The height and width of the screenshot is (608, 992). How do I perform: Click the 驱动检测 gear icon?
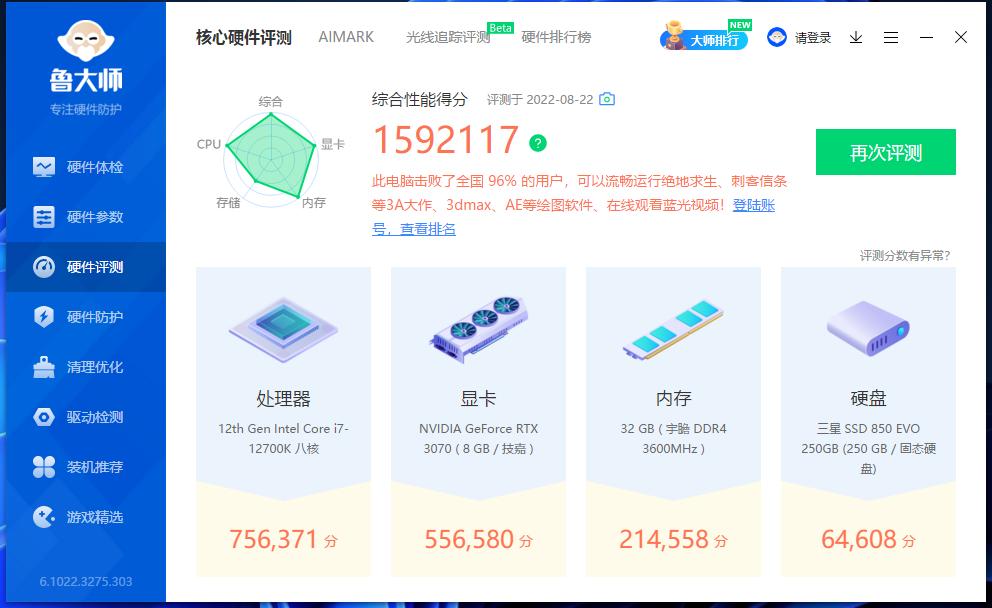click(x=44, y=417)
